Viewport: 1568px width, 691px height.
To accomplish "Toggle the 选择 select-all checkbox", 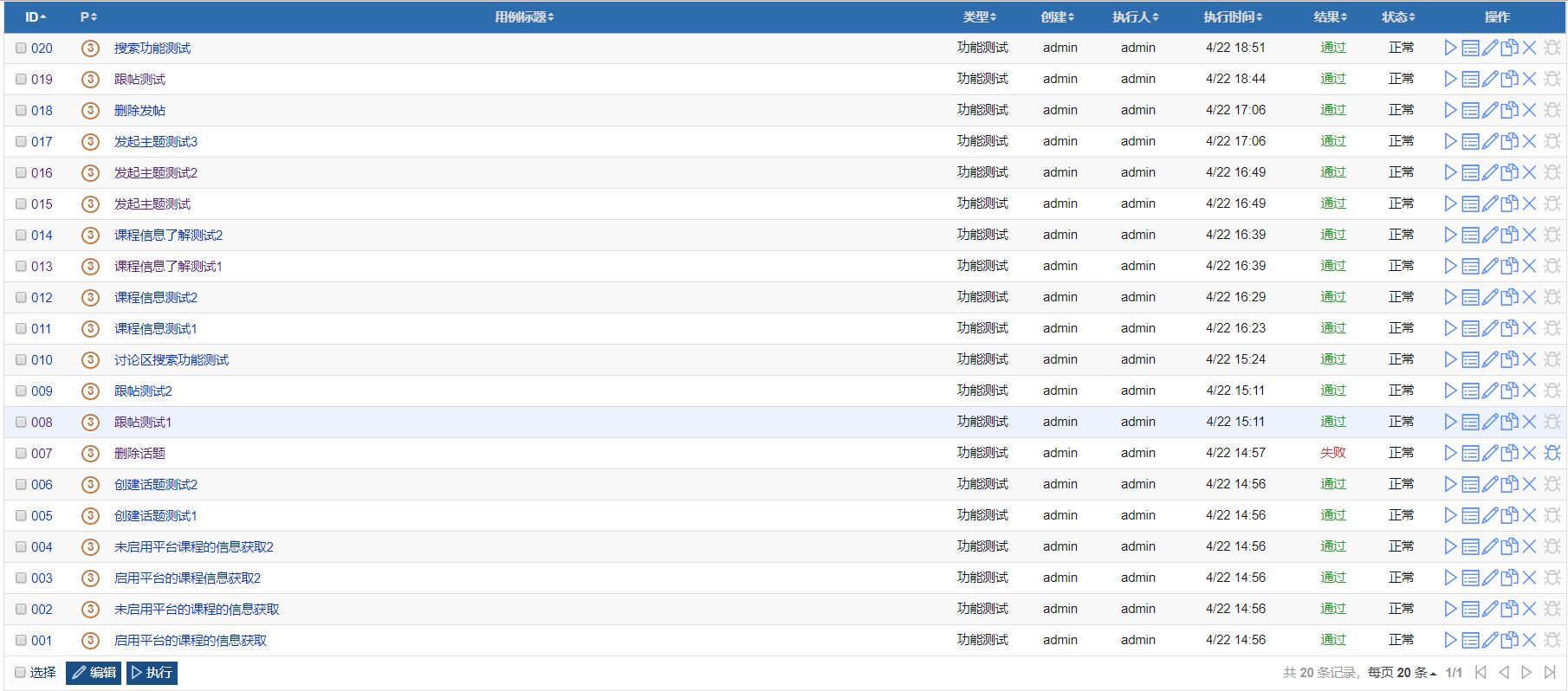I will point(20,673).
